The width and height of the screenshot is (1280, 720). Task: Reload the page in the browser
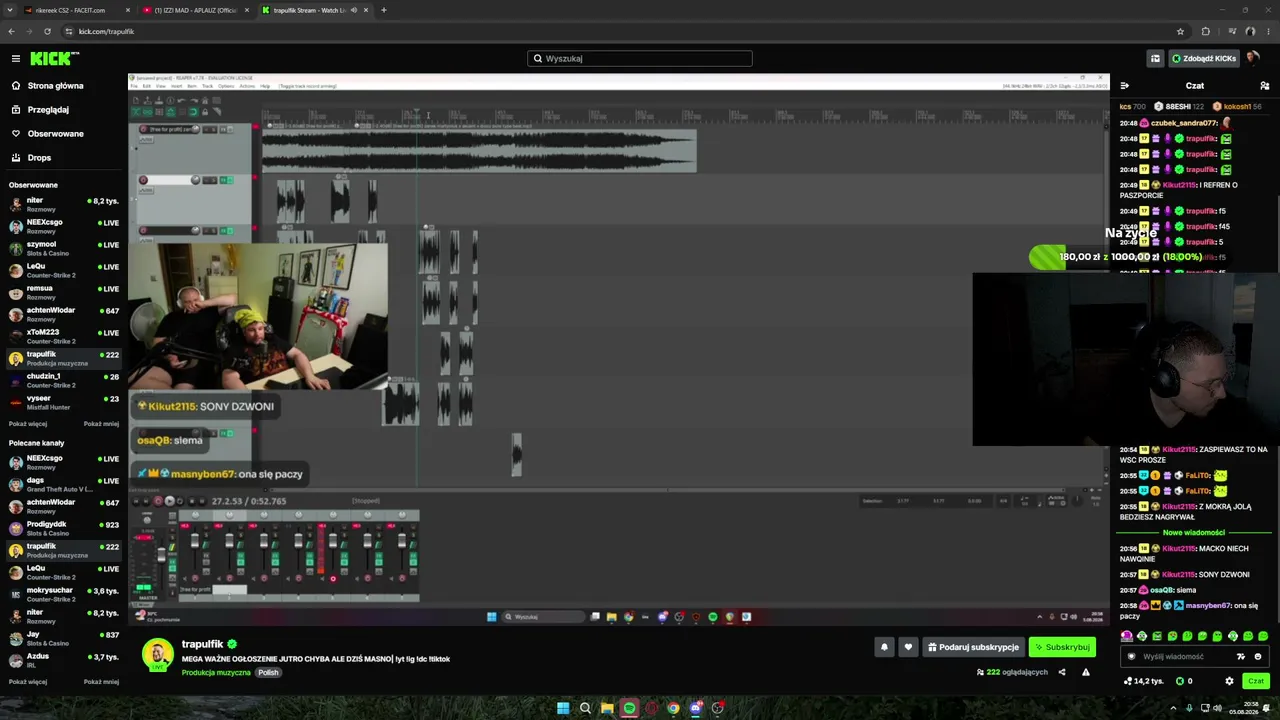(x=46, y=31)
